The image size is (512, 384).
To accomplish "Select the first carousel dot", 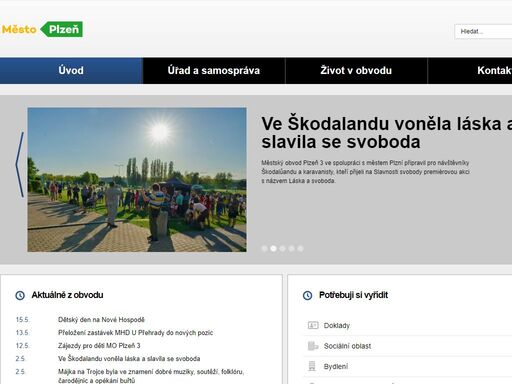I will click(x=264, y=249).
